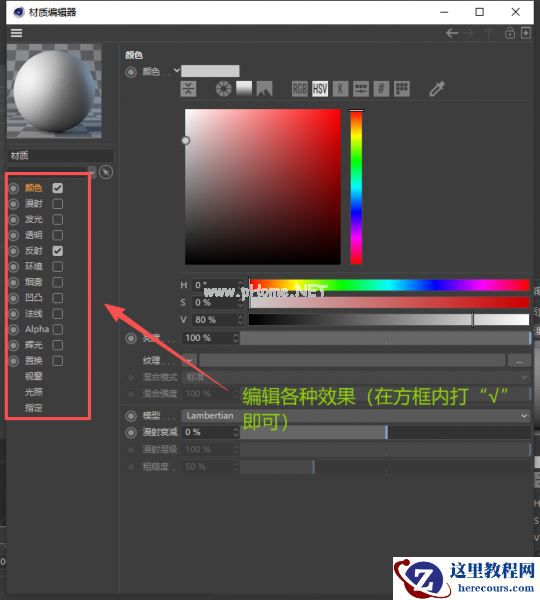The width and height of the screenshot is (540, 600).
Task: Click the vertical hue spectrum bar
Action: coord(356,187)
